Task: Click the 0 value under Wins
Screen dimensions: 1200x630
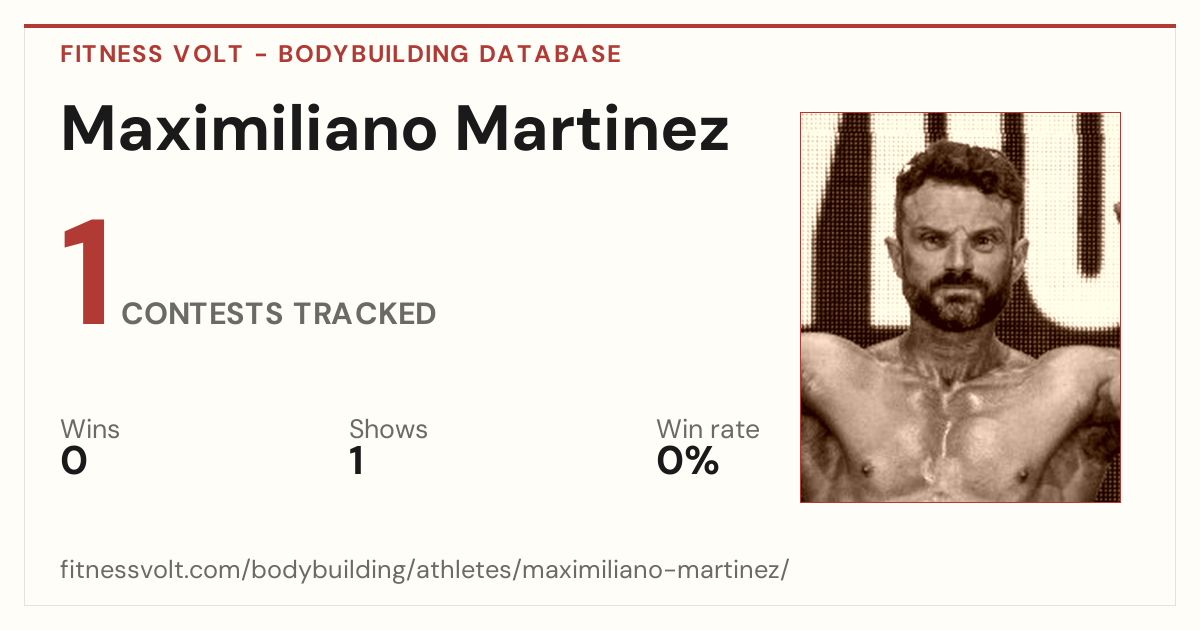Action: 74,461
